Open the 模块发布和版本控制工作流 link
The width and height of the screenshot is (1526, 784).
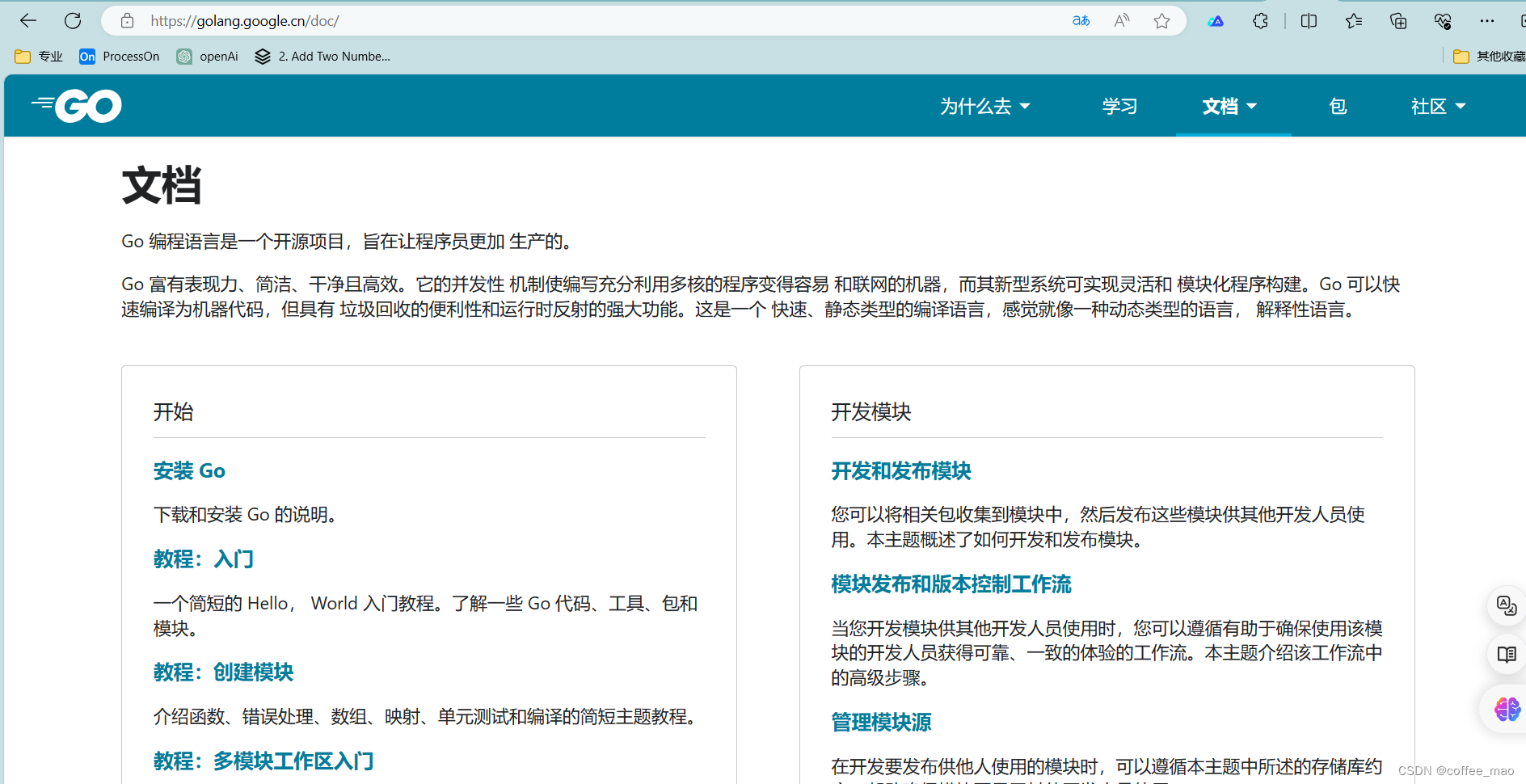pos(951,584)
